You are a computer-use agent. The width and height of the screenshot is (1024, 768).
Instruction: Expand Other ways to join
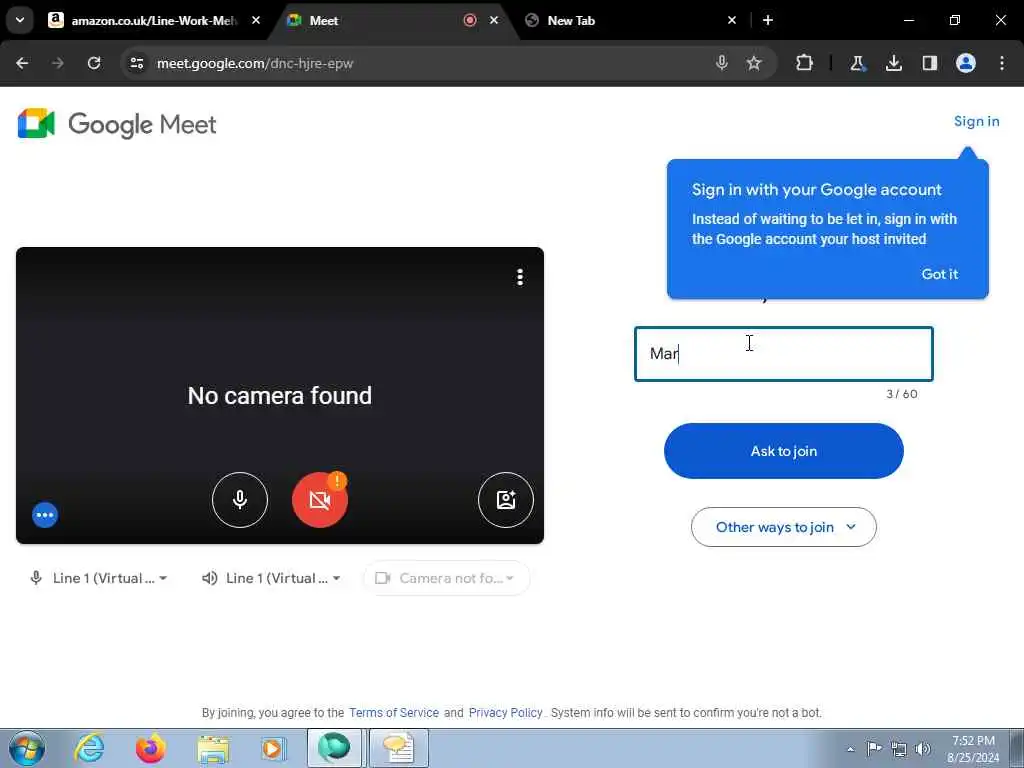[784, 527]
